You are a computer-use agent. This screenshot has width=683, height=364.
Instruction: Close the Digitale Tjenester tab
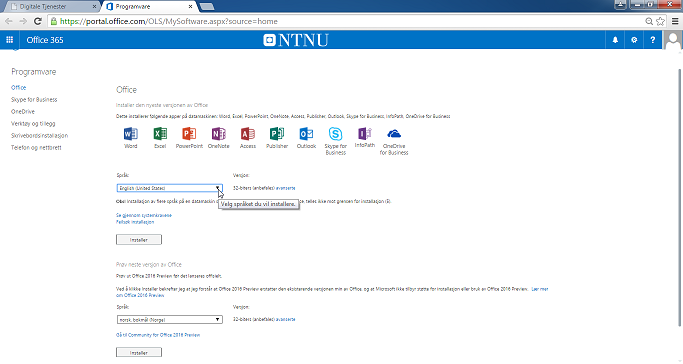pyautogui.click(x=94, y=7)
